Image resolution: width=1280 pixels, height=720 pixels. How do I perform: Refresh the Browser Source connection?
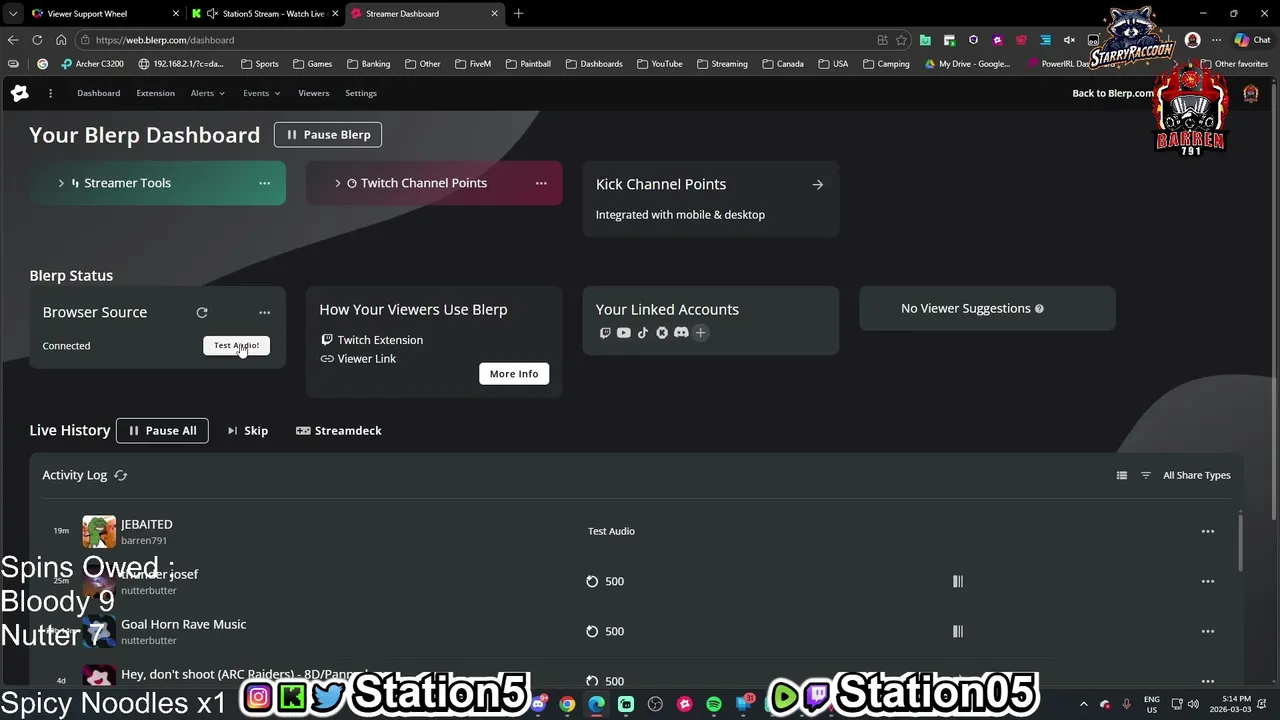click(202, 312)
